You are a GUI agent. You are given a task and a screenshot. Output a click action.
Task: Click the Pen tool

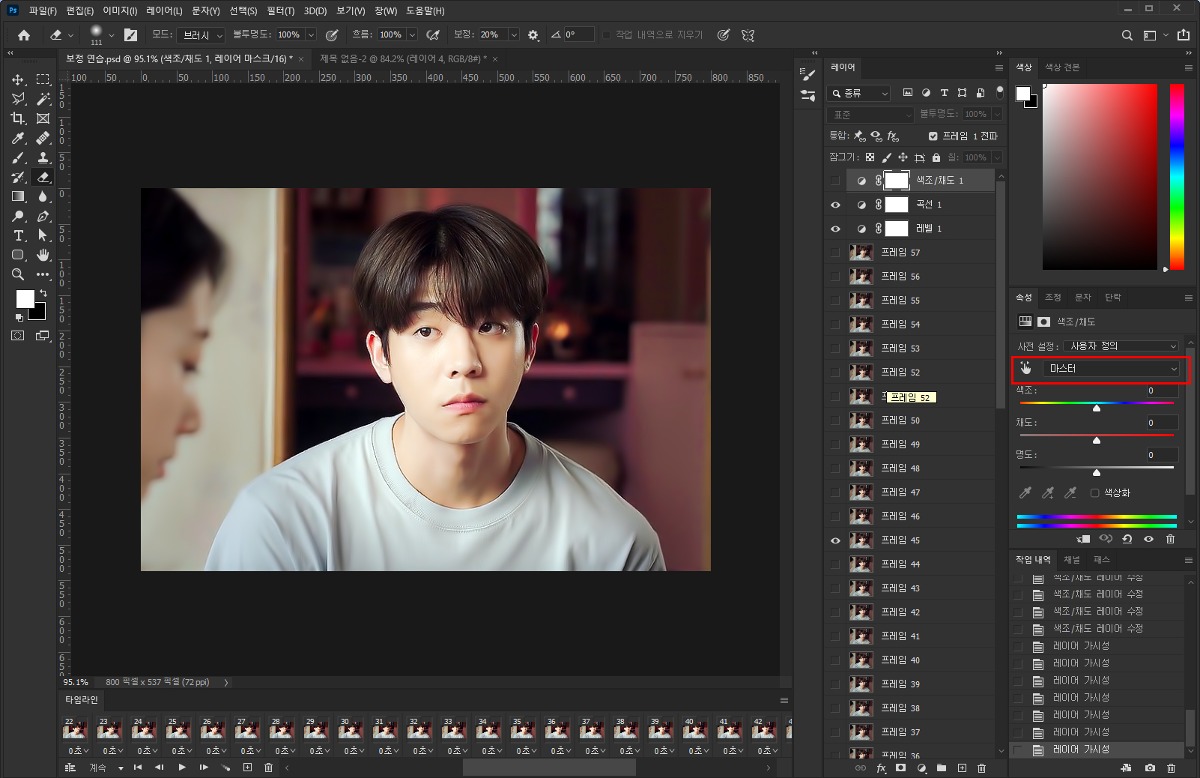(43, 216)
